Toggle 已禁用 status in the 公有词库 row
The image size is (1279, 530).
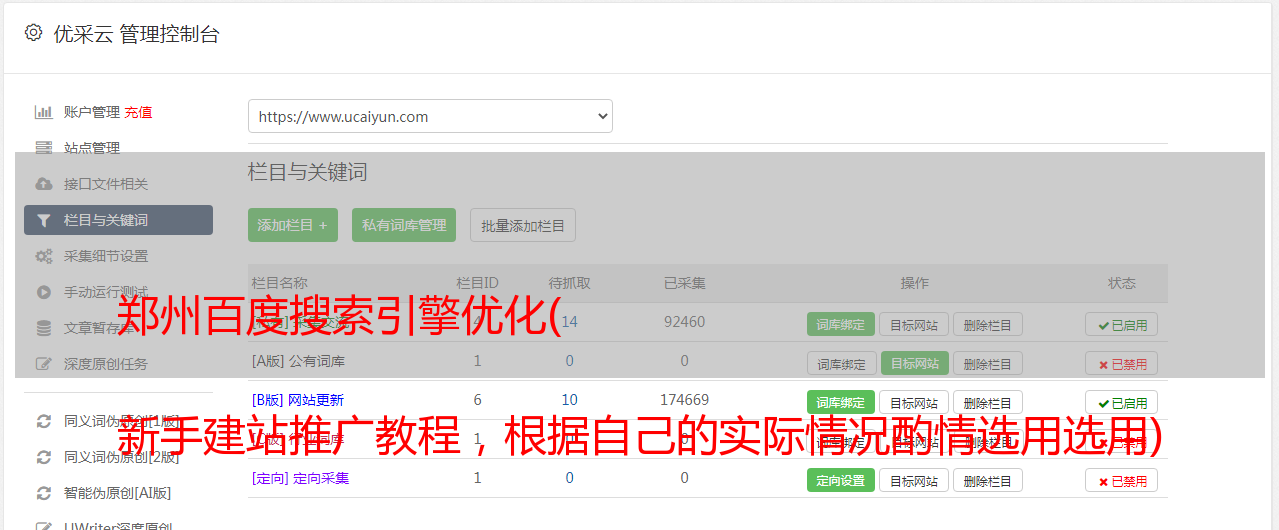pos(1122,363)
